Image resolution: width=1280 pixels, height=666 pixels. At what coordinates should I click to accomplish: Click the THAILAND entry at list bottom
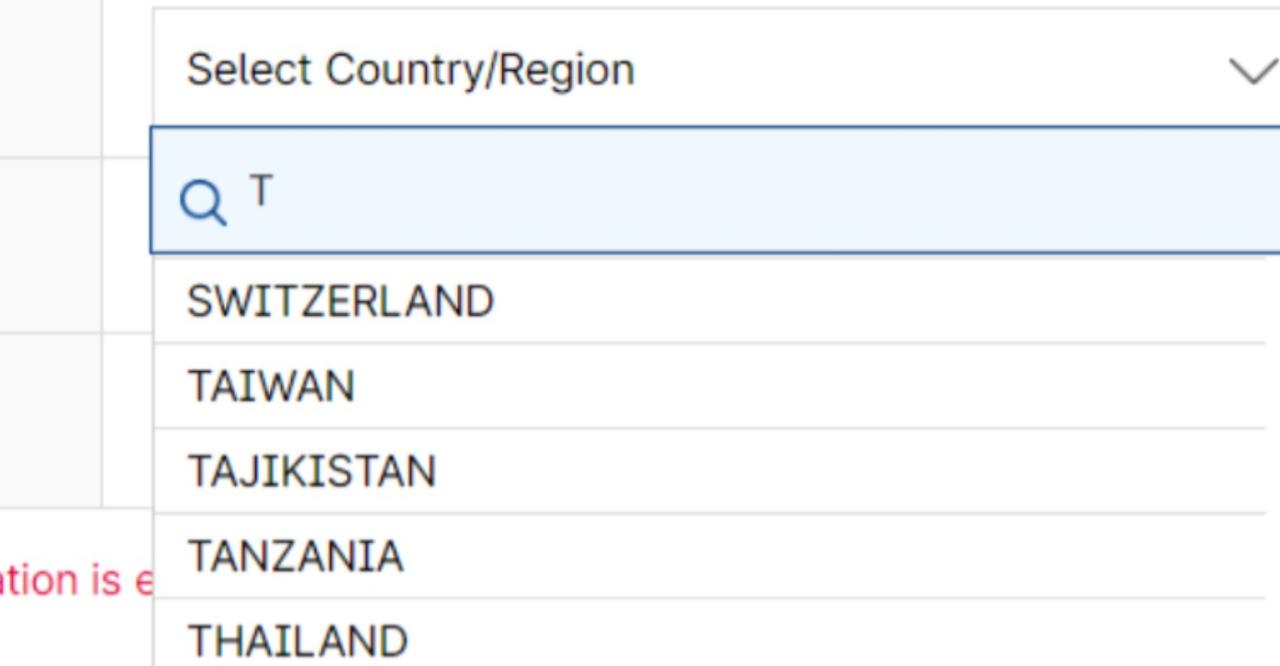click(x=700, y=640)
